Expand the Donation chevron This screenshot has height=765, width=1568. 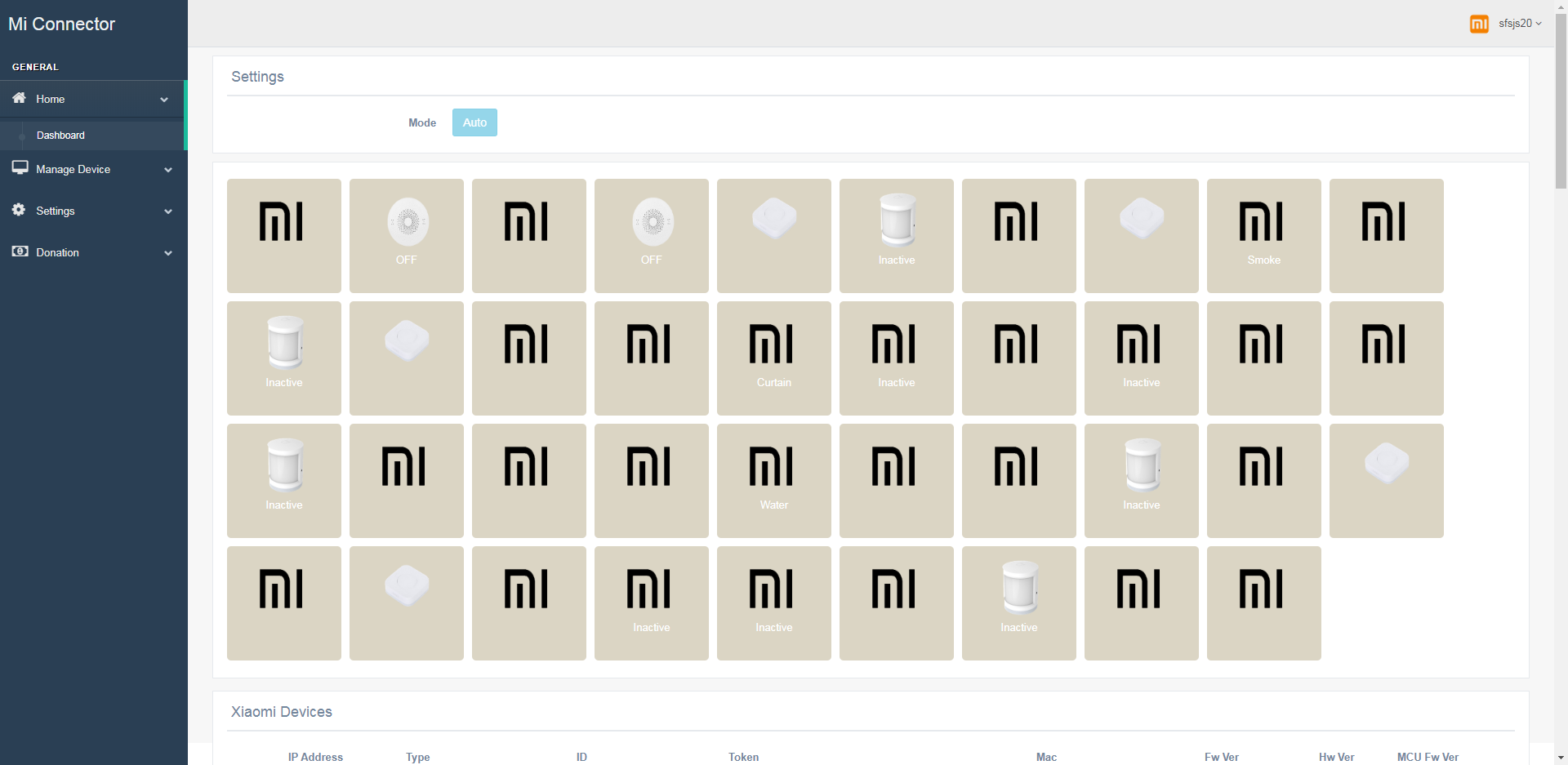[168, 253]
